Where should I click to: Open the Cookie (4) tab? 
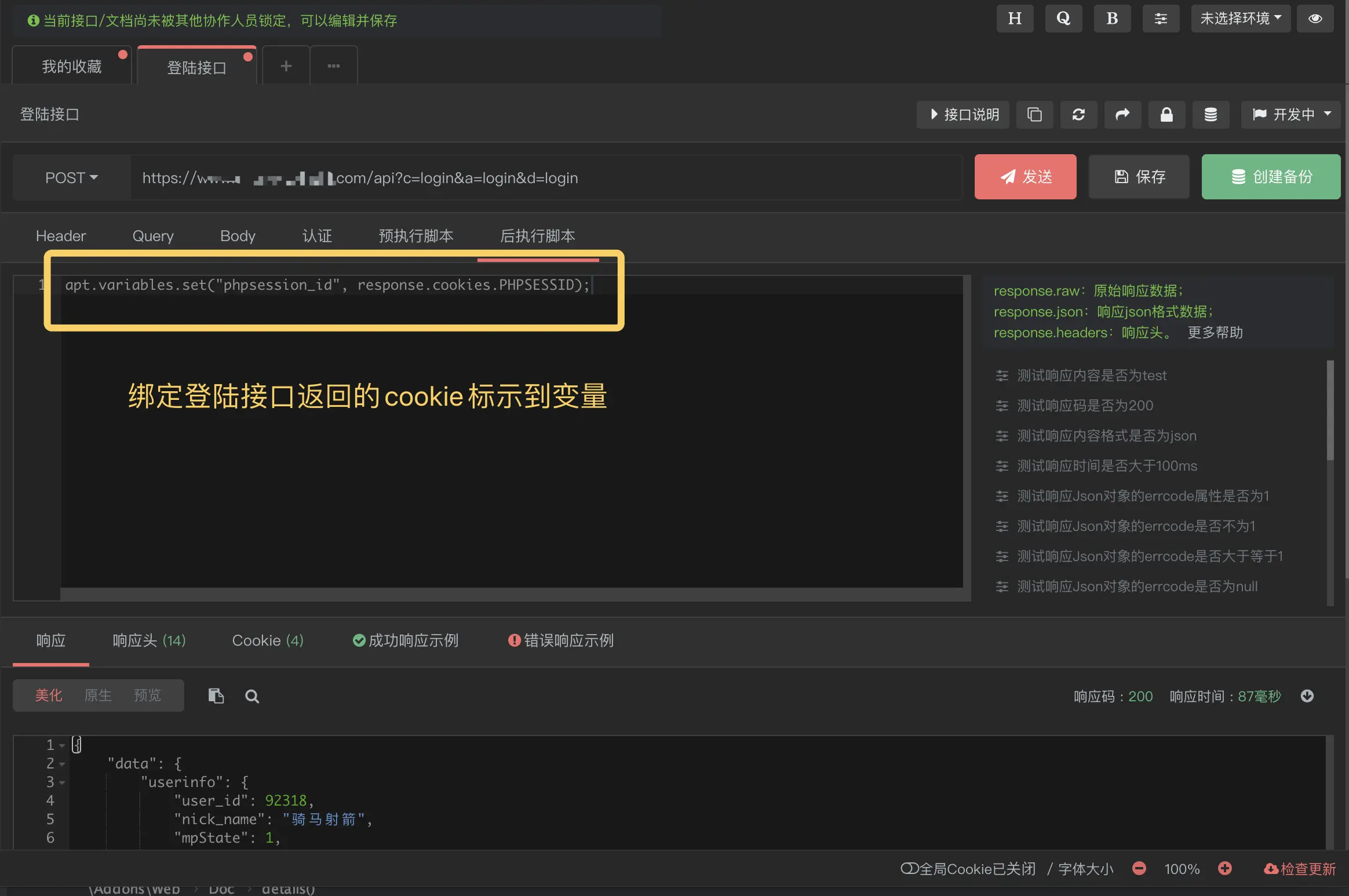coord(268,640)
